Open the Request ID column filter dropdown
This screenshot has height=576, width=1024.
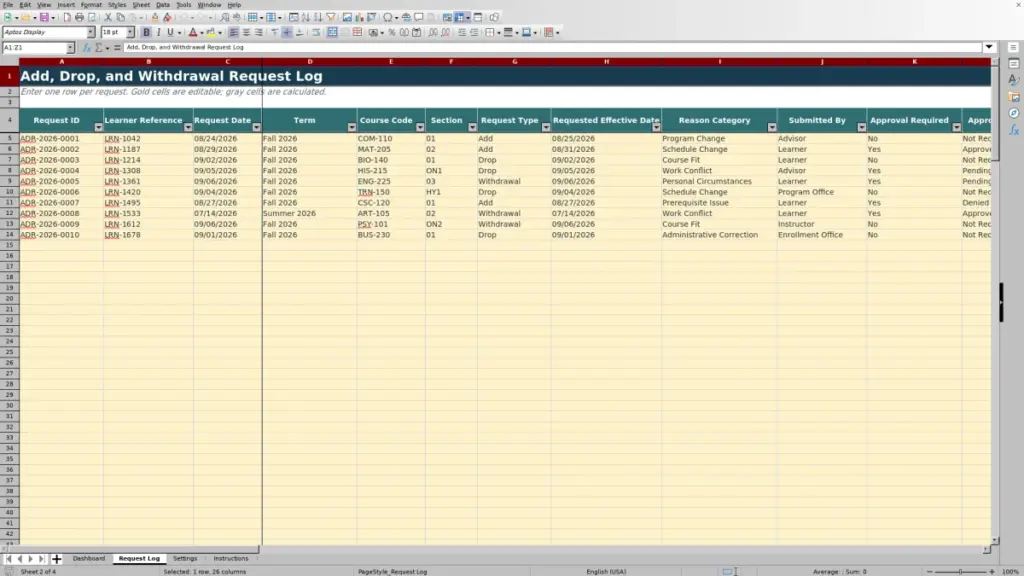click(x=98, y=127)
